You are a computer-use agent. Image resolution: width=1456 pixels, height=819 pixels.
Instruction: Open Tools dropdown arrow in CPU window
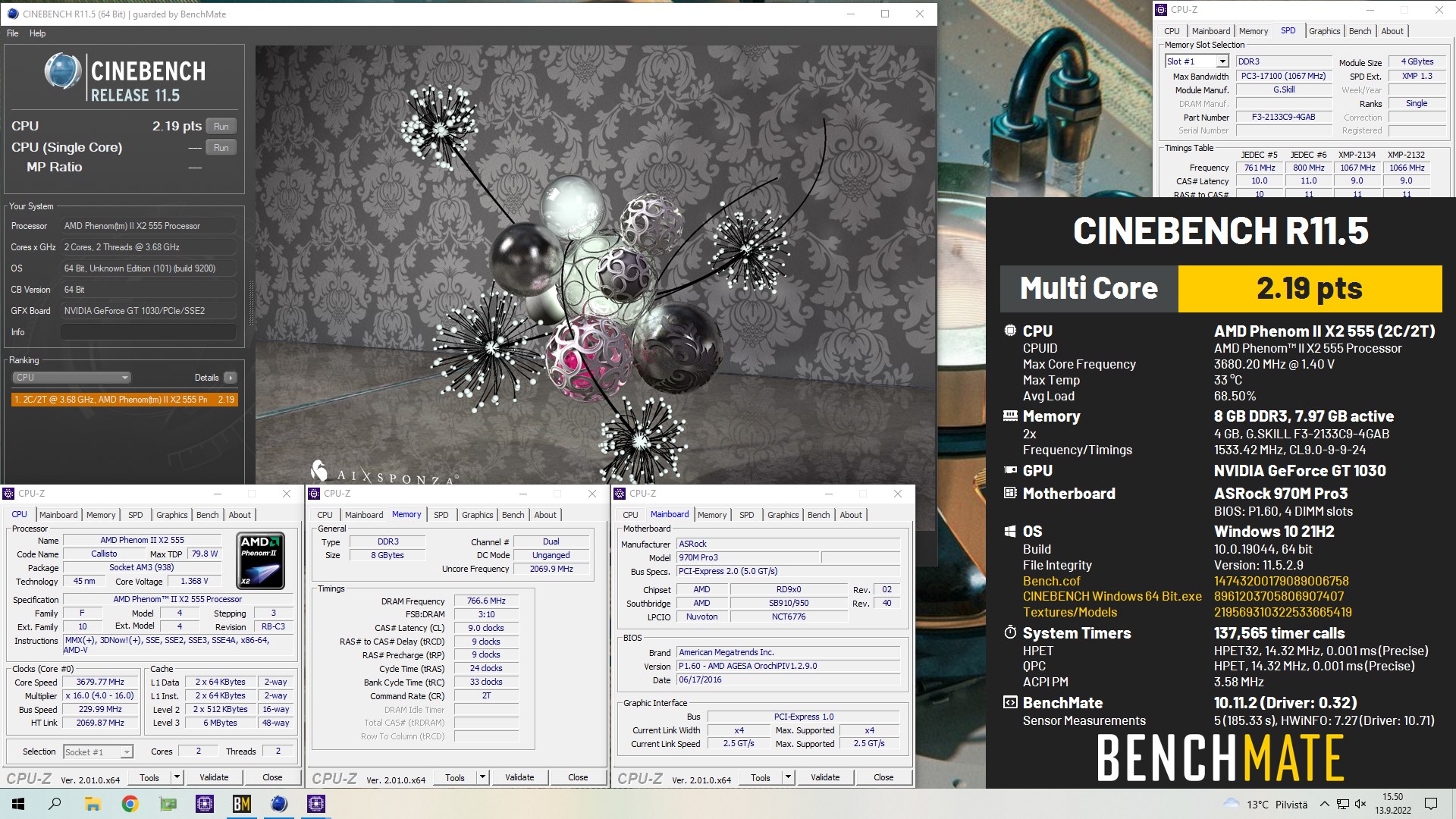177,777
